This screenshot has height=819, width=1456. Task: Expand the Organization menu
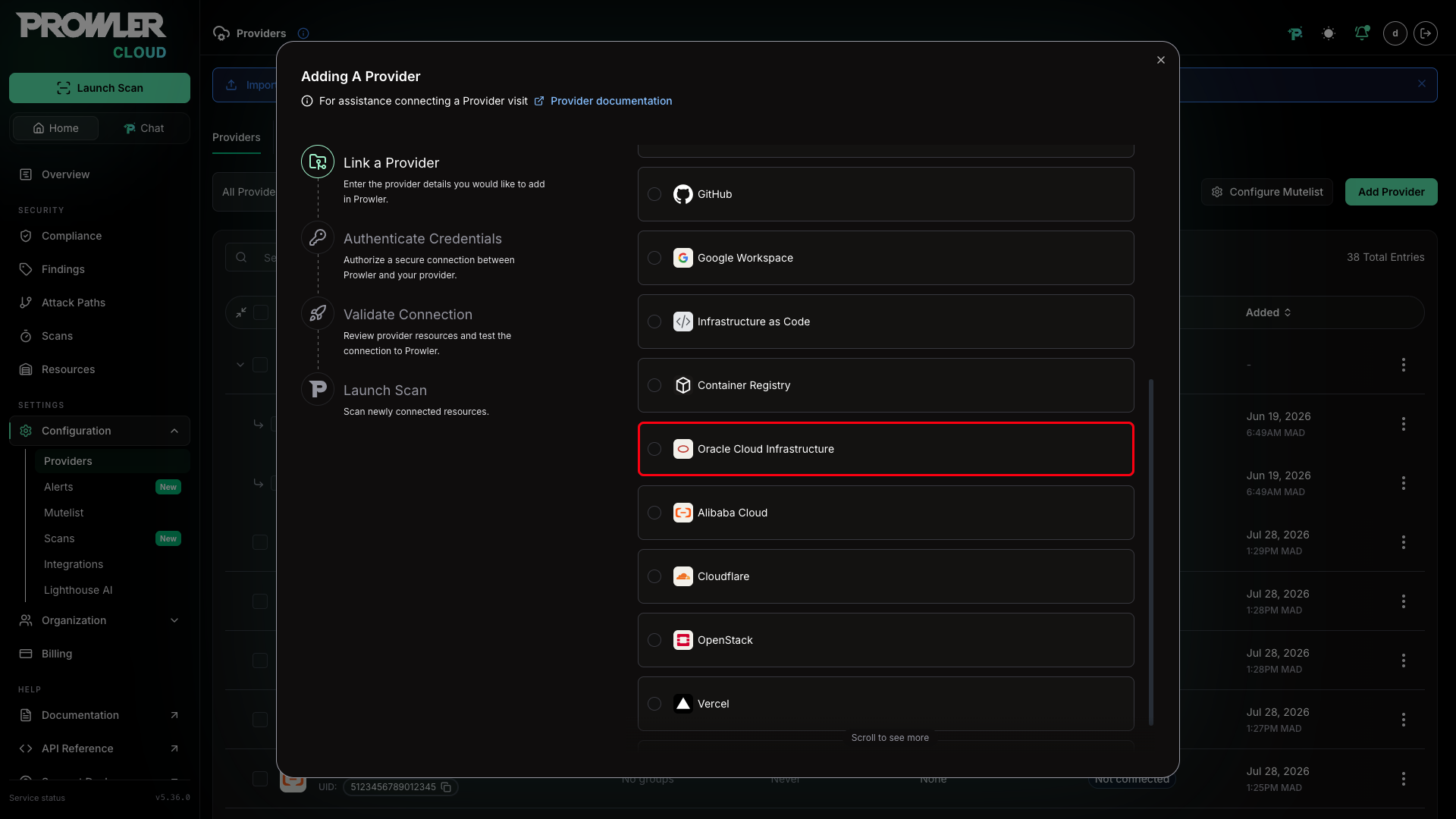tap(99, 620)
